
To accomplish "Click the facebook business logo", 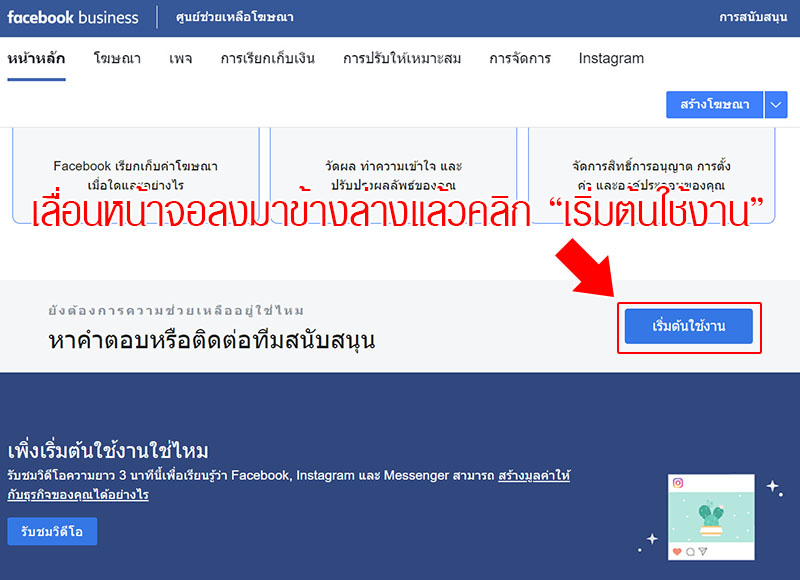I will (72, 17).
